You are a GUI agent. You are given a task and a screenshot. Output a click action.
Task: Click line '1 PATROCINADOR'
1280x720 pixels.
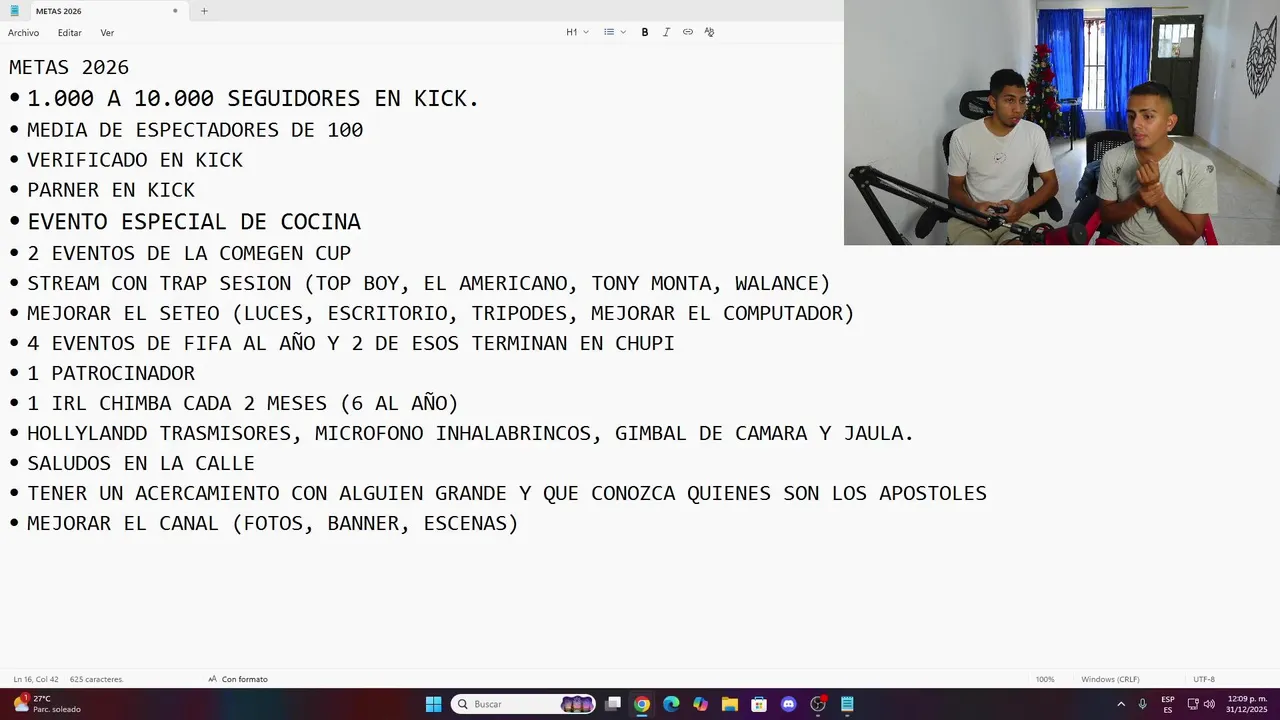click(x=111, y=373)
